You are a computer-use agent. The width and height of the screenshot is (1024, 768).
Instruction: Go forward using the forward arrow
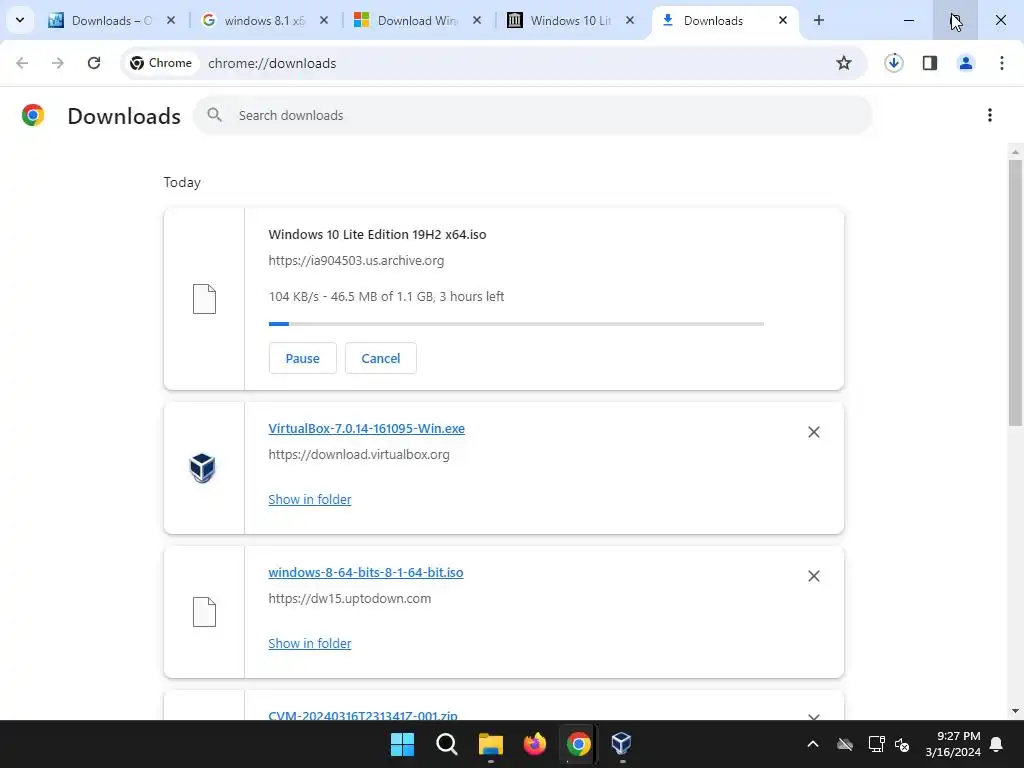coord(57,63)
